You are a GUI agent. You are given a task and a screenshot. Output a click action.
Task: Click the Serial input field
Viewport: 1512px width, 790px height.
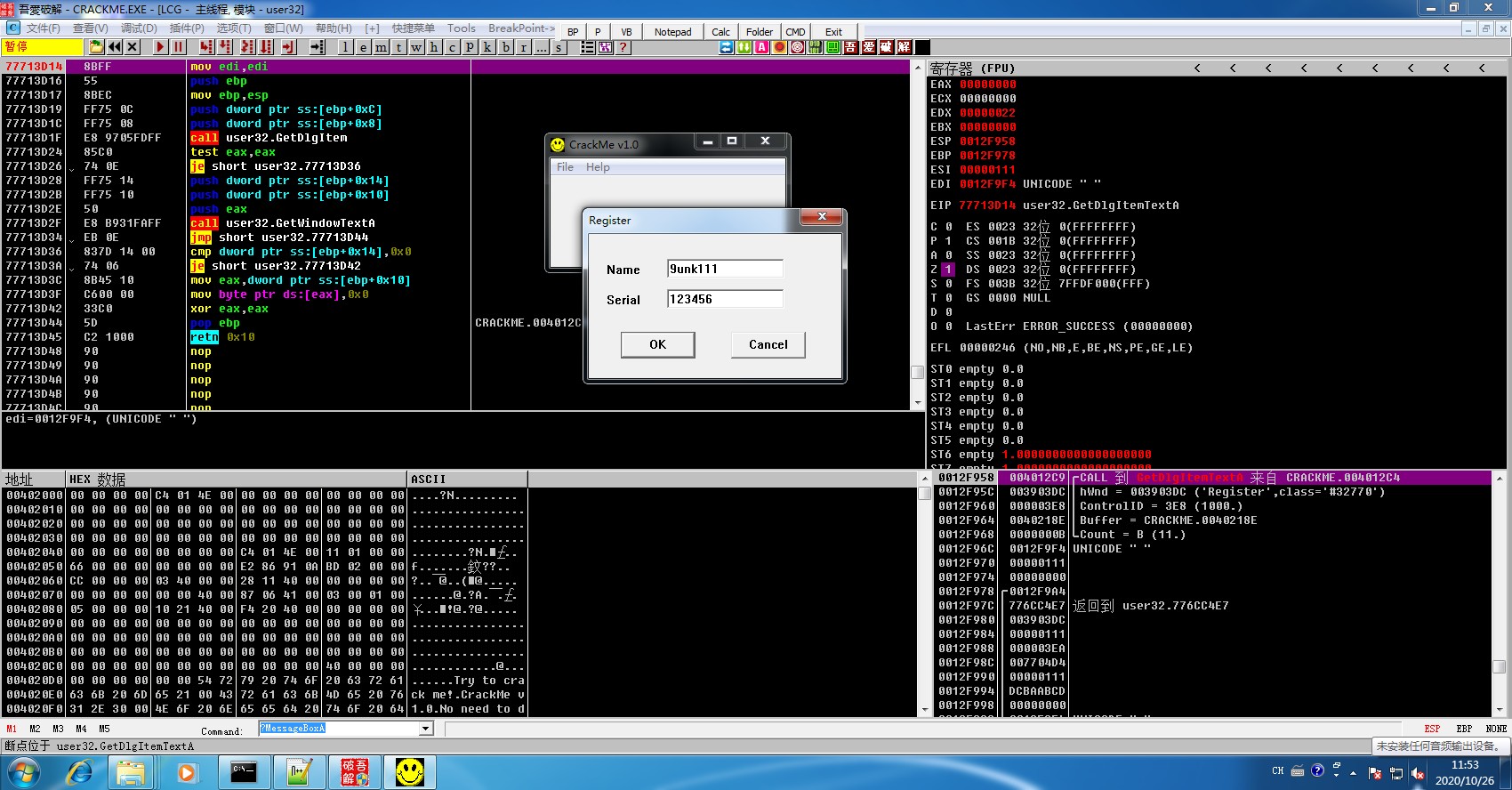[725, 299]
